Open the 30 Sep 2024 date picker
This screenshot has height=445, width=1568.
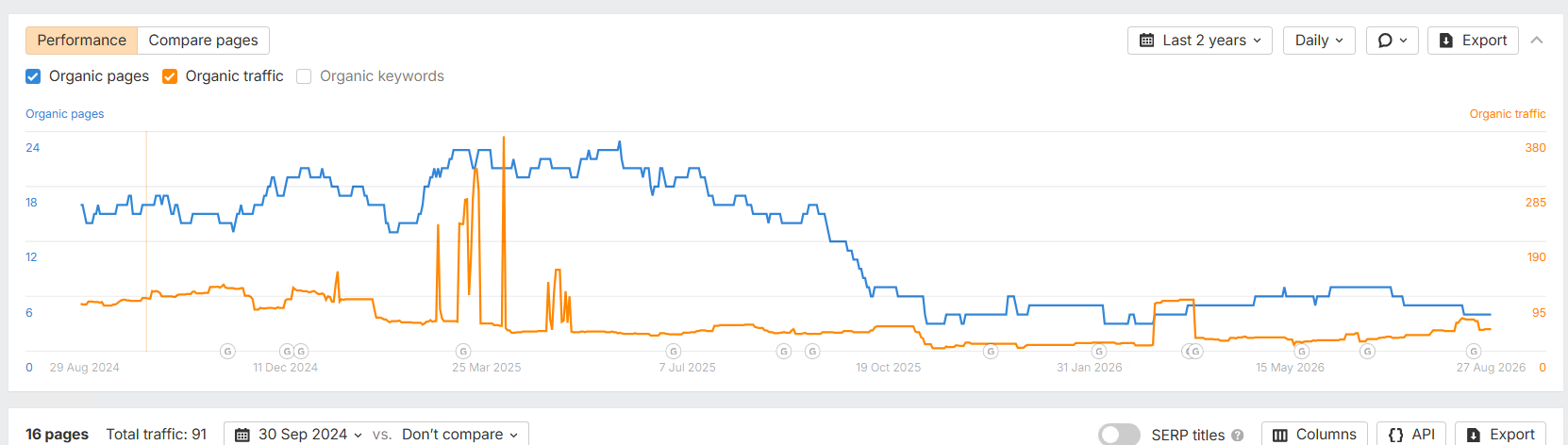tap(298, 435)
